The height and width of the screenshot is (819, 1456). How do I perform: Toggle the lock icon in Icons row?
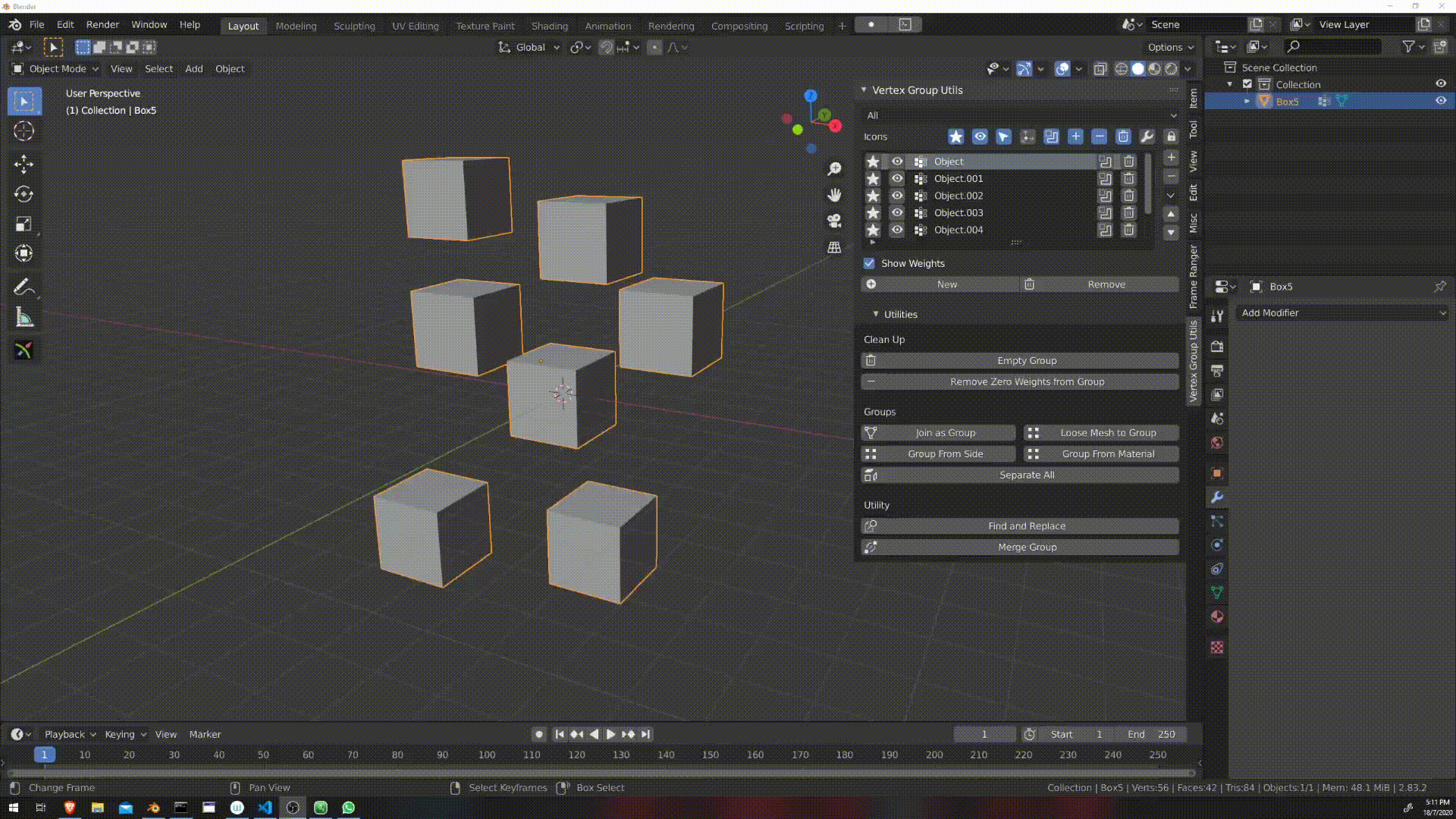pyautogui.click(x=1172, y=136)
